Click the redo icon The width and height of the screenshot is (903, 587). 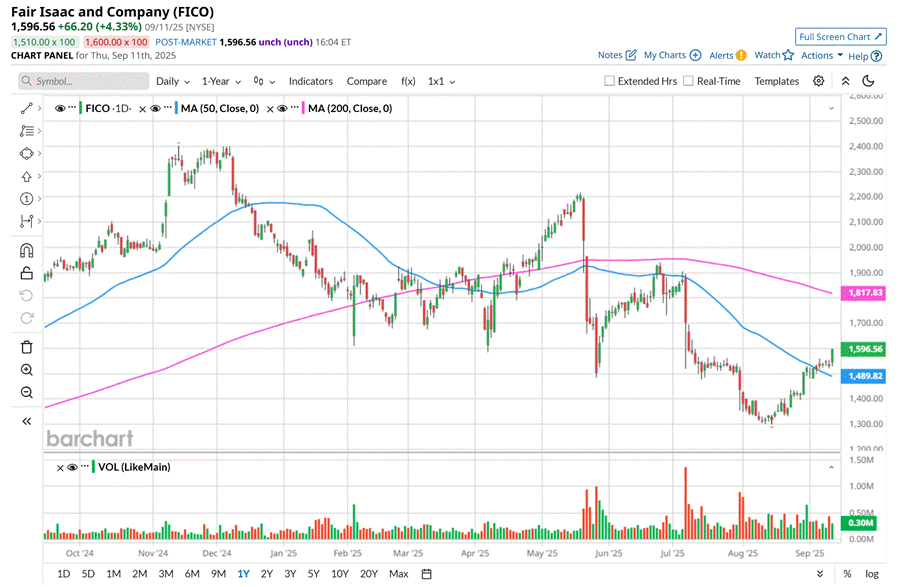(x=26, y=318)
